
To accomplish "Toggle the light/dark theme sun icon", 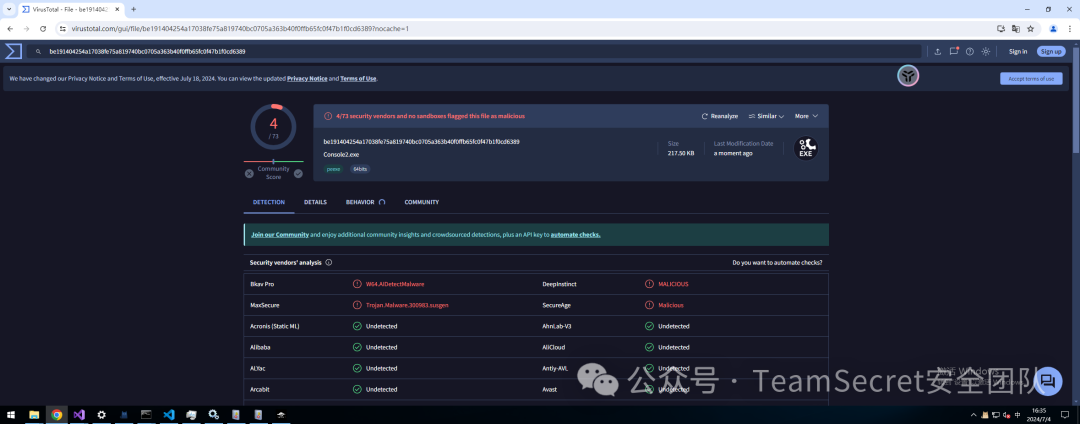I will click(x=986, y=52).
